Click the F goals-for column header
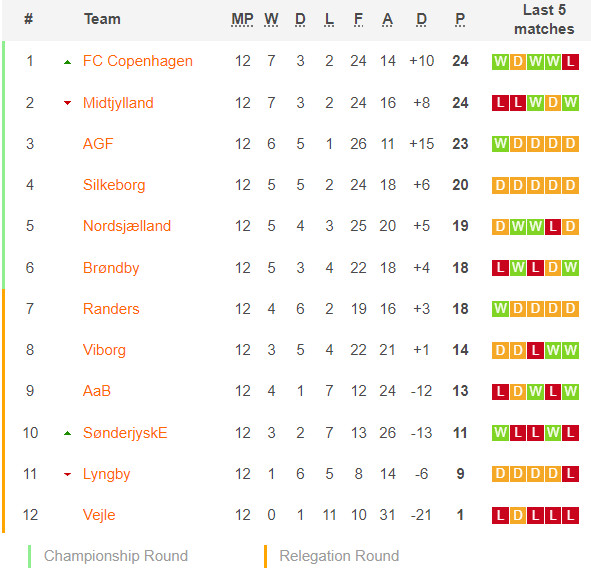 coord(358,19)
